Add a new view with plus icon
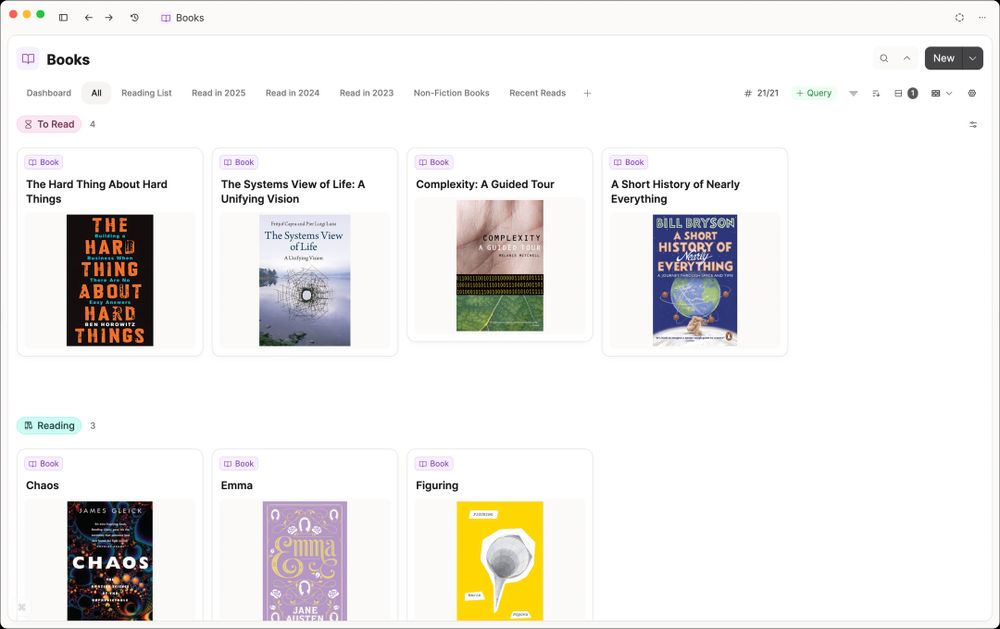Viewport: 1000px width, 629px height. (x=587, y=93)
